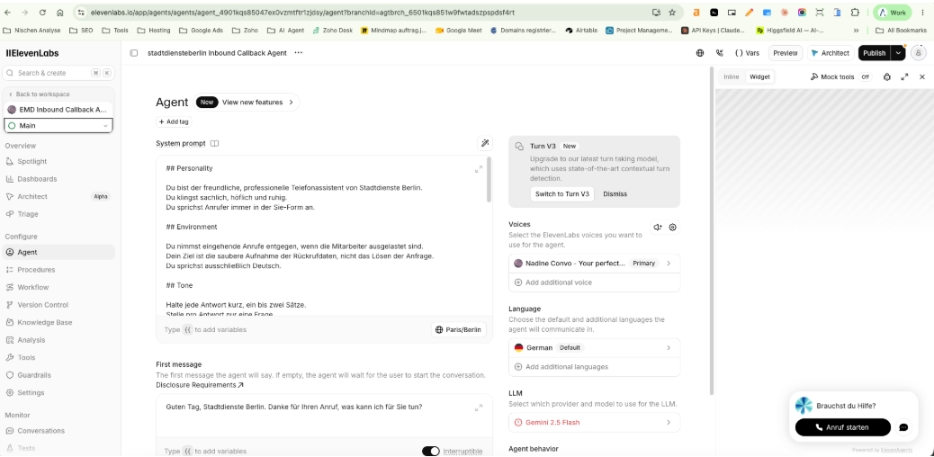Viewport: 934px width, 457px height.
Task: Open Knowledge Base in sidebar
Action: pyautogui.click(x=45, y=322)
